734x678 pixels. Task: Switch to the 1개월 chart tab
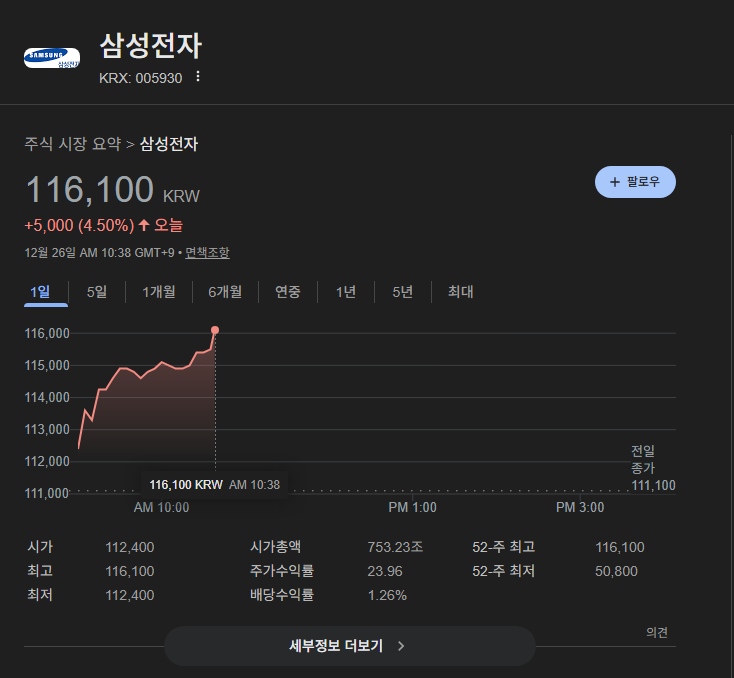pyautogui.click(x=159, y=292)
